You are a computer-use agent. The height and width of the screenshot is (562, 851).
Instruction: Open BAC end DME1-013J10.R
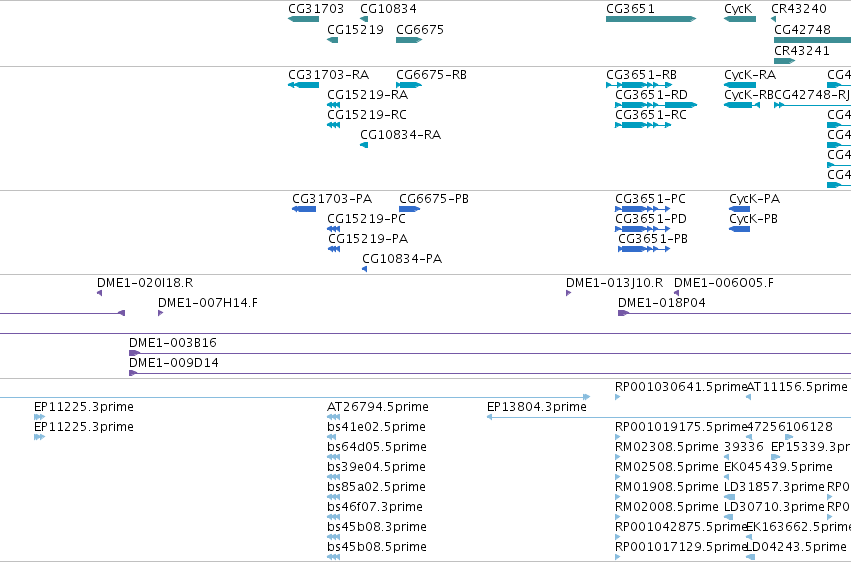(x=614, y=283)
